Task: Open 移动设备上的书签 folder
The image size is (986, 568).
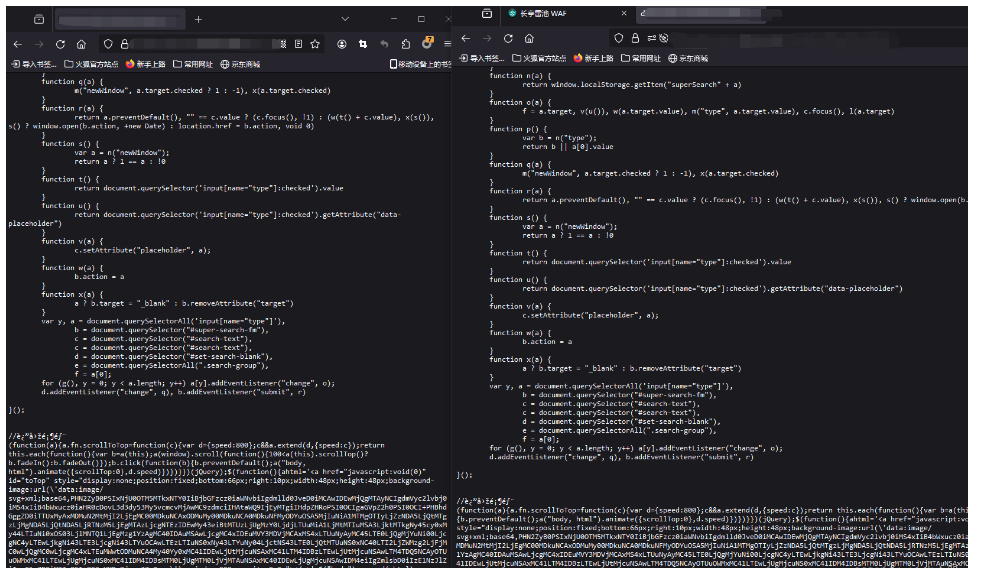Action: [421, 64]
